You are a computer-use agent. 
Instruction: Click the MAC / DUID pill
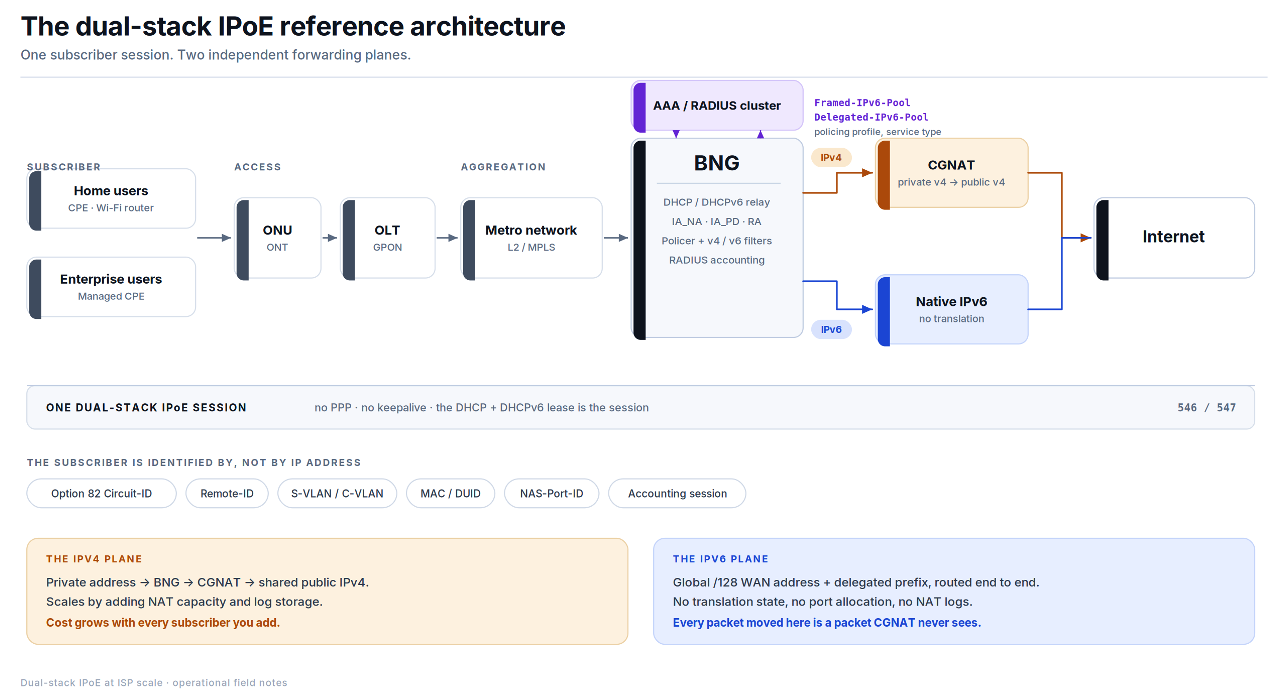(x=450, y=493)
